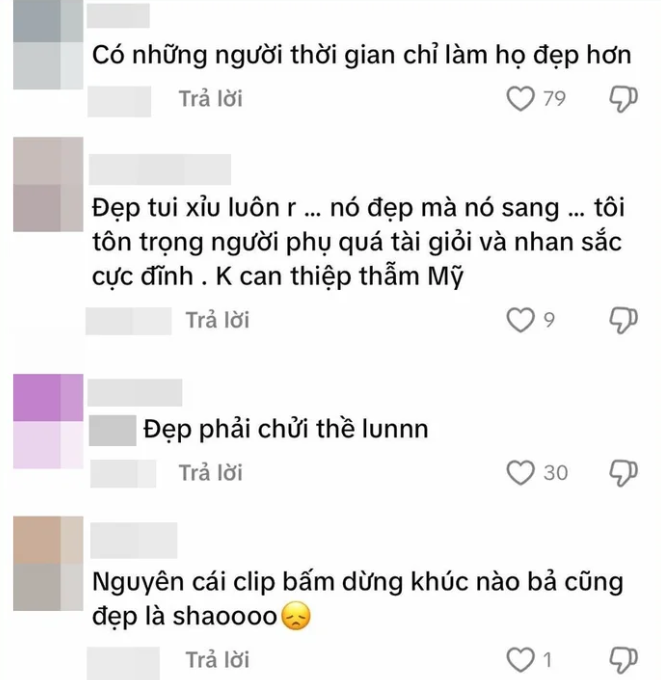Open the blurred avatar of the first commenter

(48, 43)
